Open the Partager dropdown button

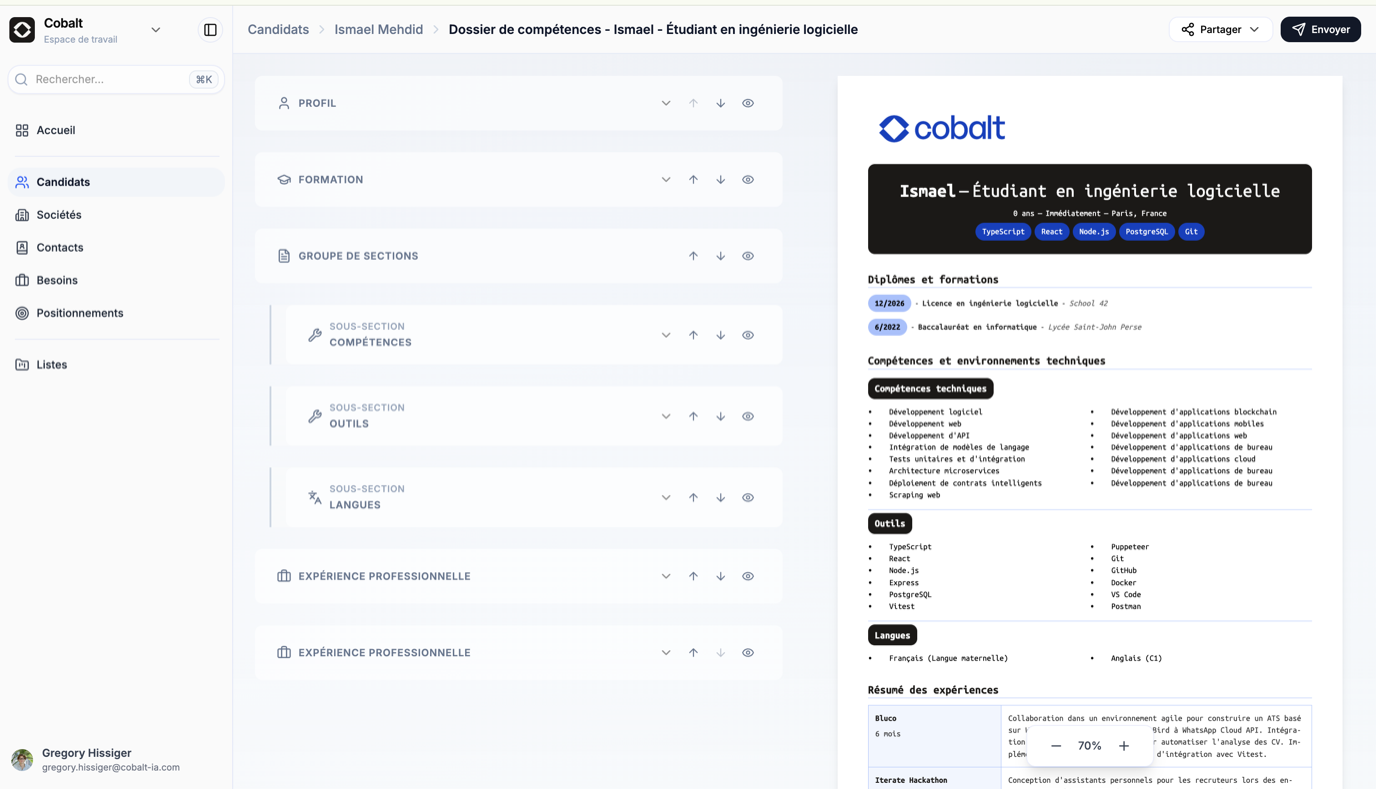1220,30
